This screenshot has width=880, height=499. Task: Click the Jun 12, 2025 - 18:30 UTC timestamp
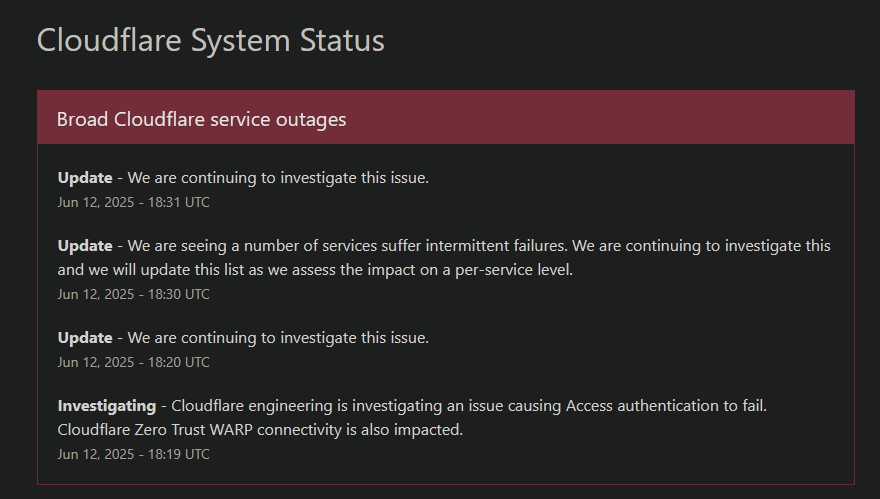coord(134,295)
